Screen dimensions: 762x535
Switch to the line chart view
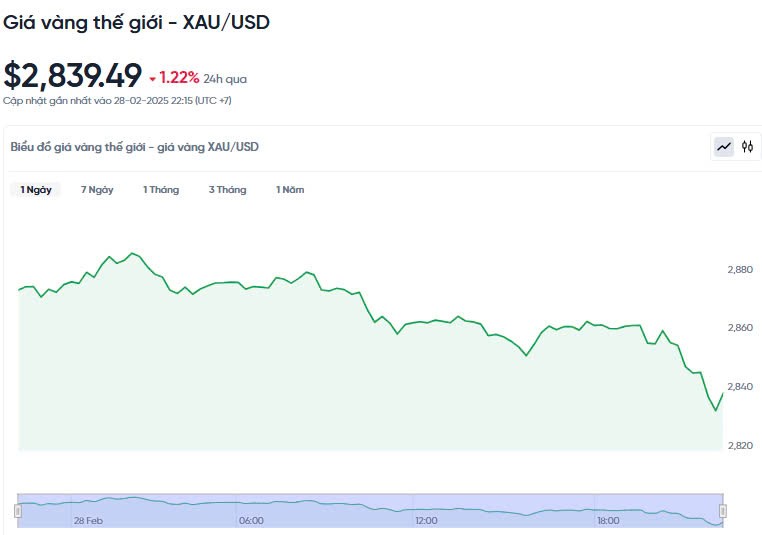pos(723,147)
